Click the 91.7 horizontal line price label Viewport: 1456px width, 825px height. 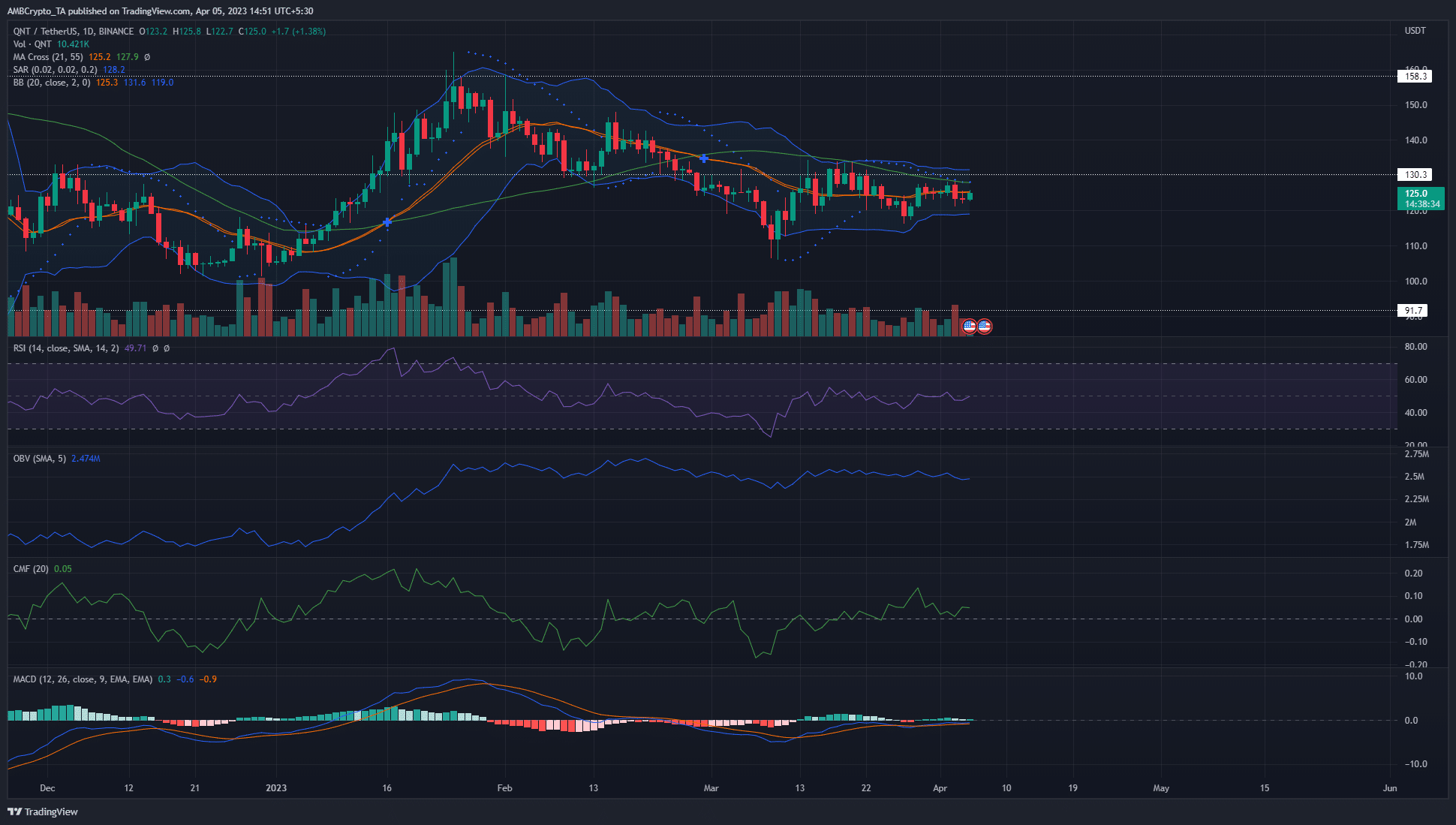[1413, 310]
